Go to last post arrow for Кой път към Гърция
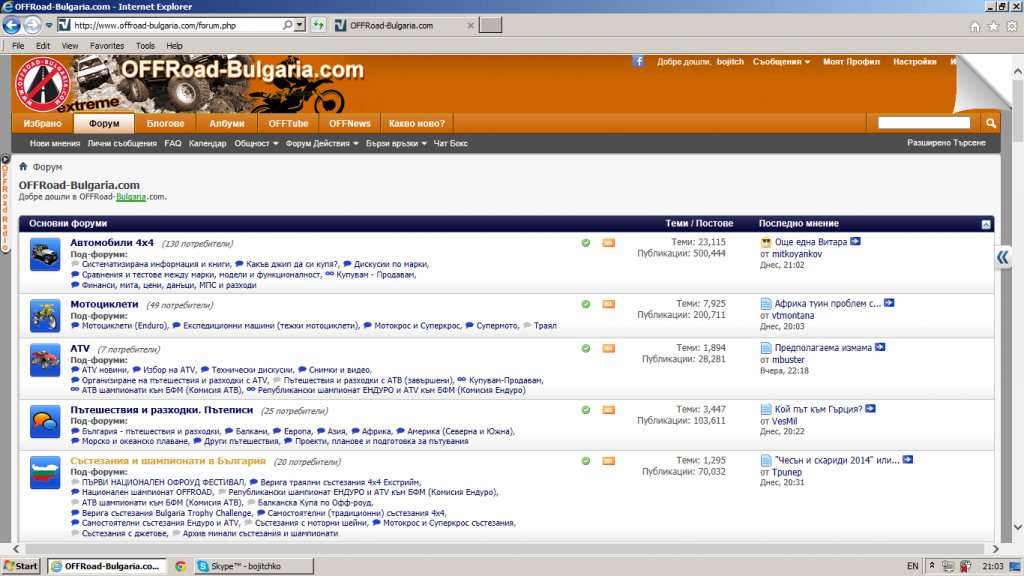Image resolution: width=1024 pixels, height=576 pixels. 870,409
